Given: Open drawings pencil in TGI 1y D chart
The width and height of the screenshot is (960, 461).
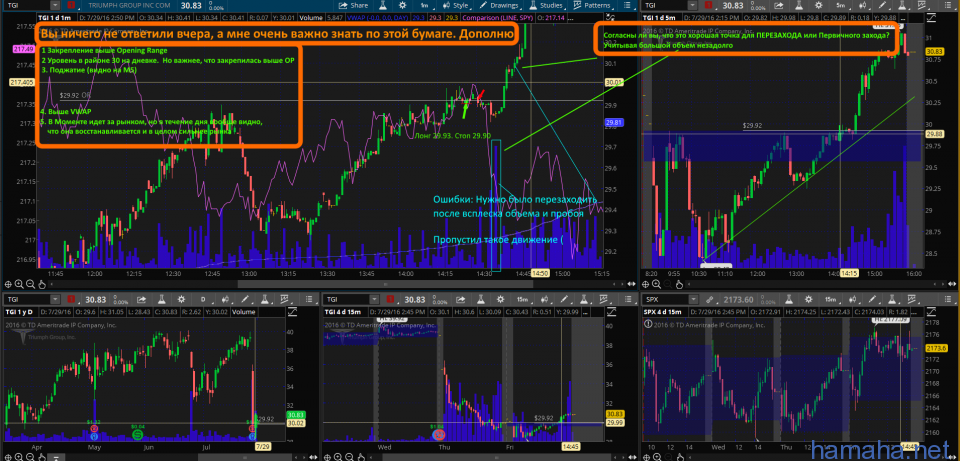Looking at the screenshot, I should tap(246, 299).
